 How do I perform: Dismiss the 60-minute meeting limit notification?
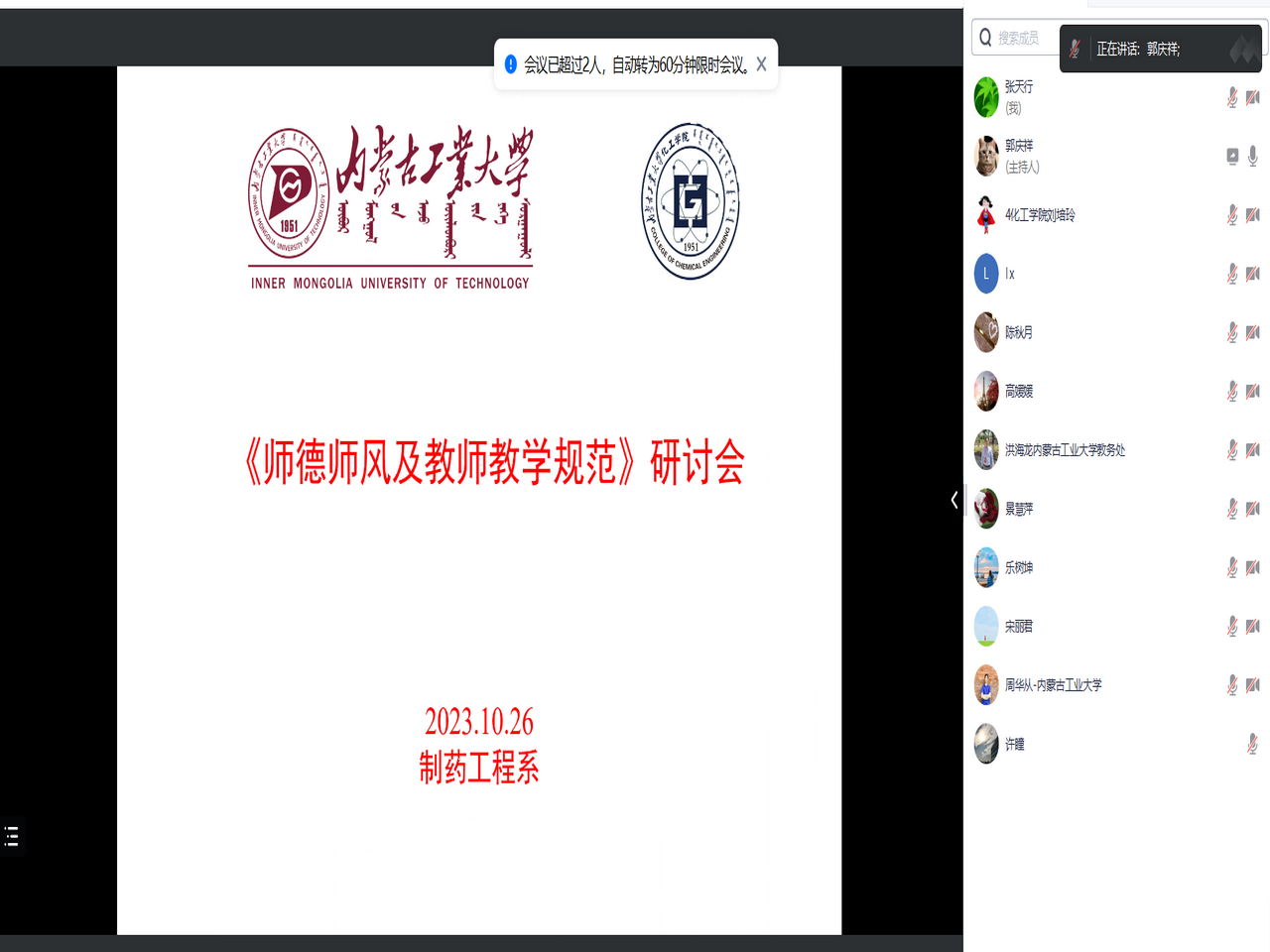point(761,64)
